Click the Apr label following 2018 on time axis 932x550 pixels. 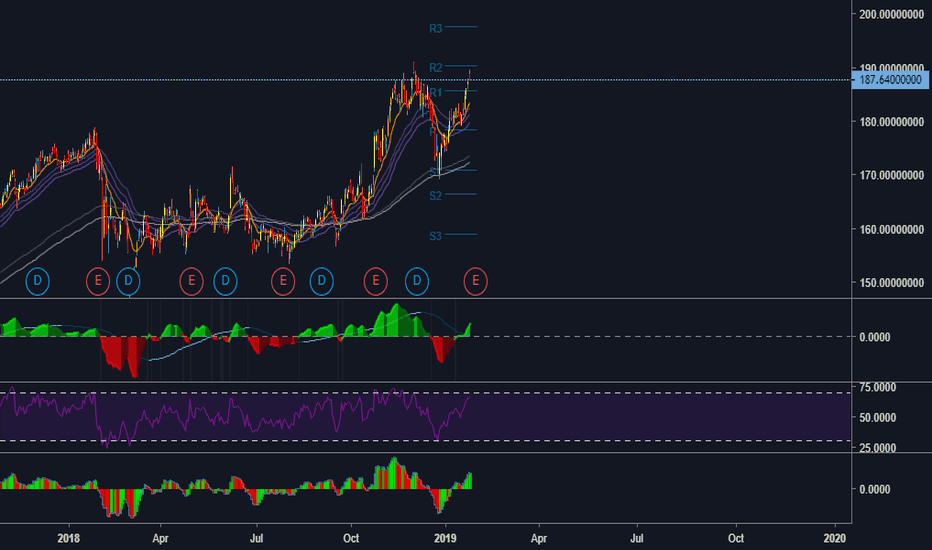click(160, 538)
